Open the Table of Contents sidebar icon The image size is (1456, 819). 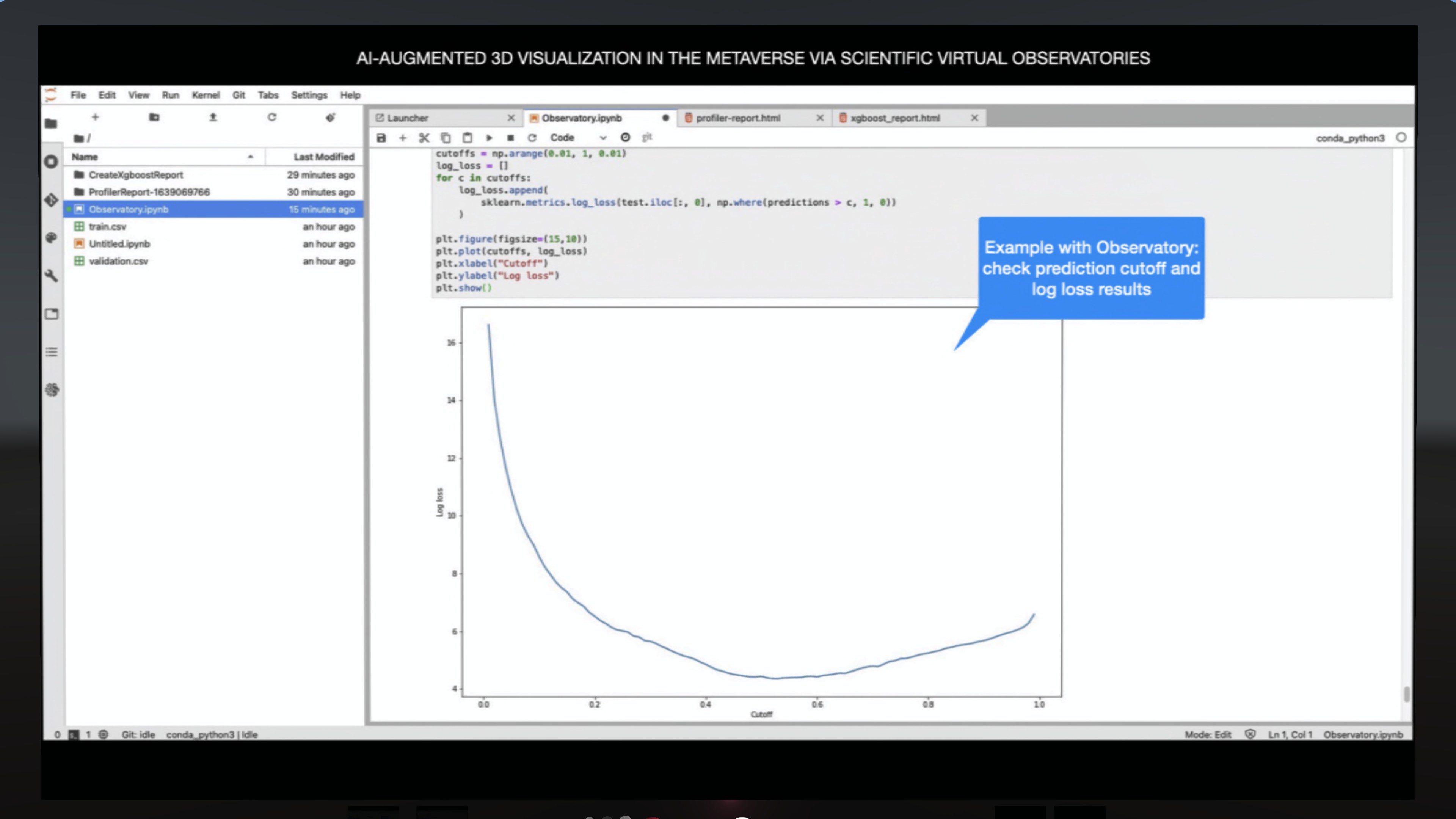[52, 352]
